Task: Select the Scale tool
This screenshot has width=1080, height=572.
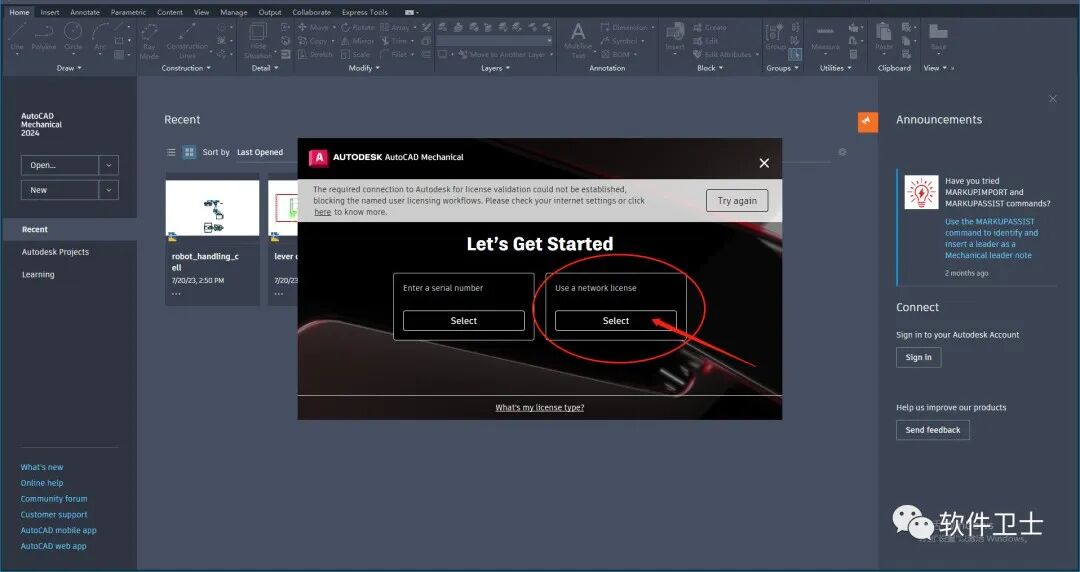Action: pyautogui.click(x=355, y=54)
